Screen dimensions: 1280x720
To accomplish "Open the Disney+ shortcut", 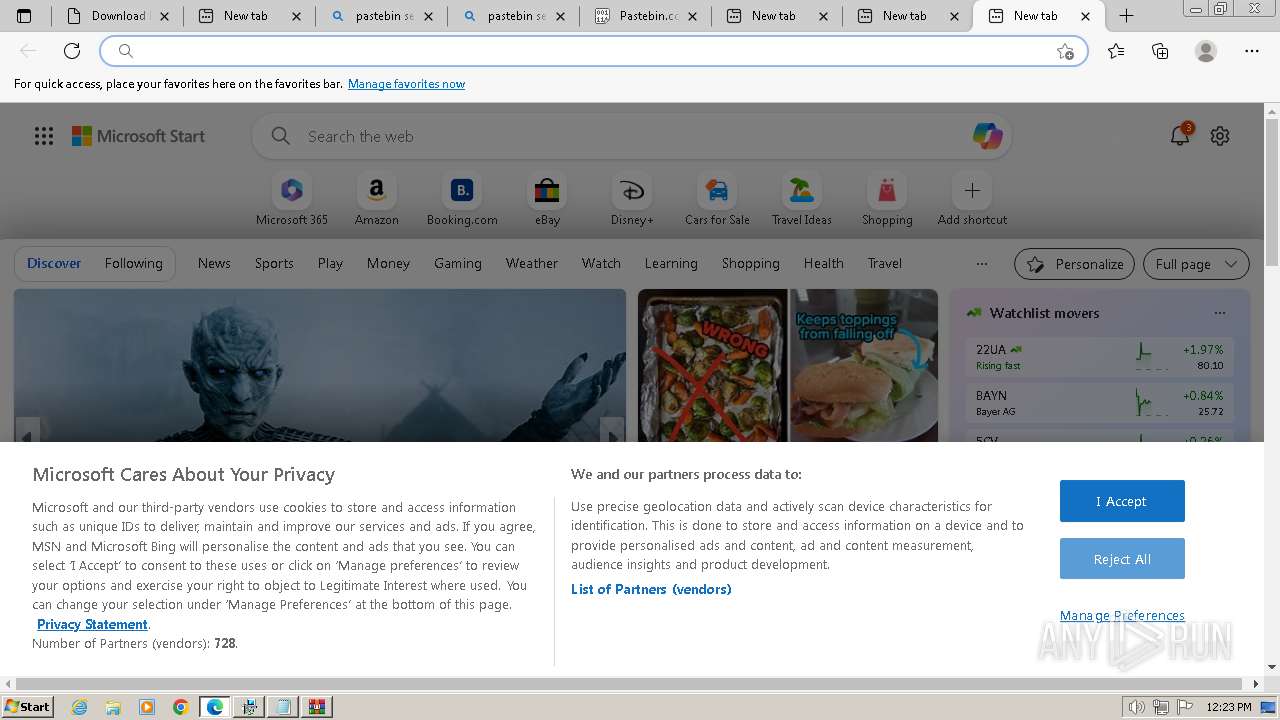I will coord(632,200).
